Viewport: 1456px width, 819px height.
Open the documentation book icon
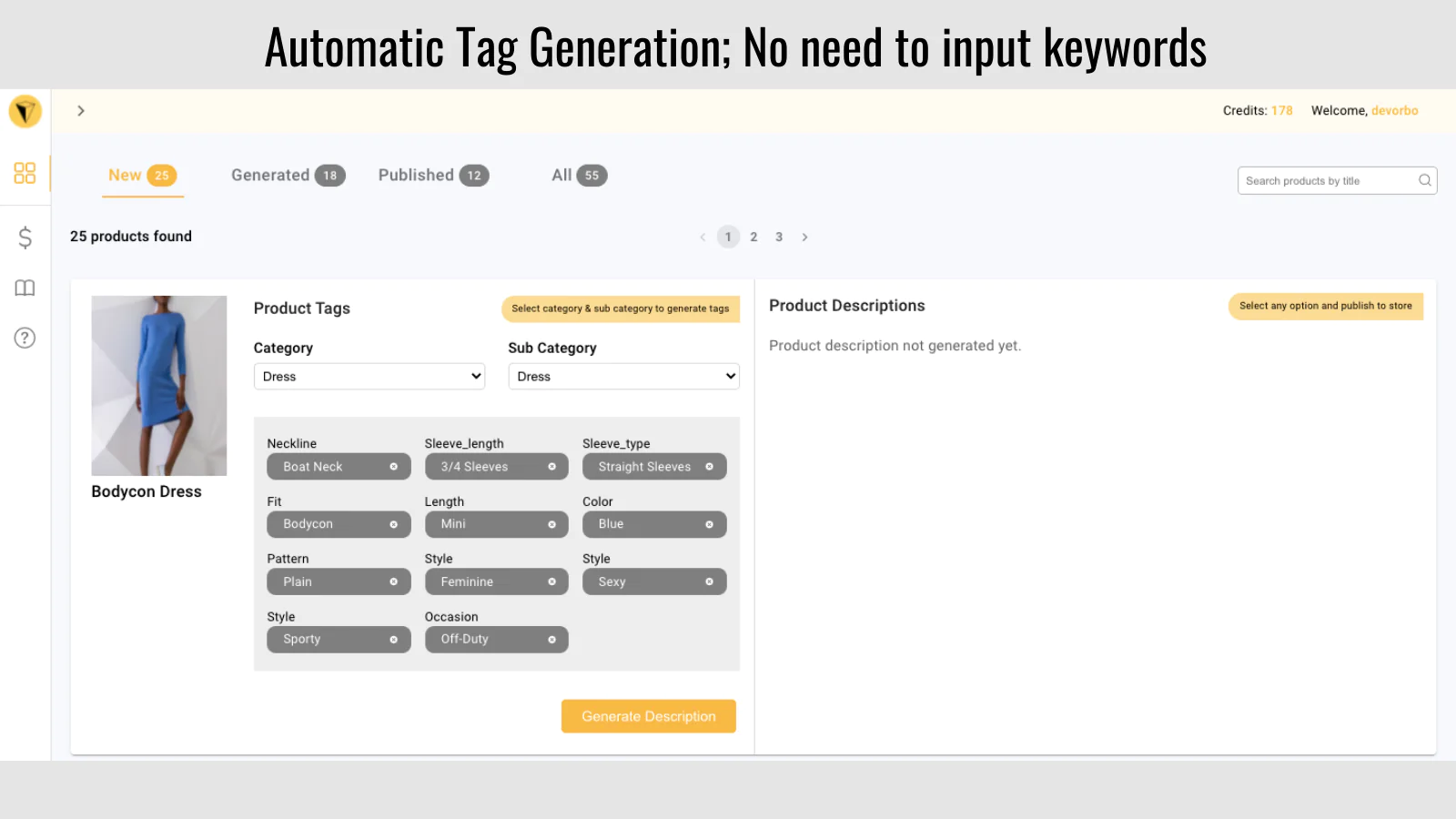[x=25, y=288]
